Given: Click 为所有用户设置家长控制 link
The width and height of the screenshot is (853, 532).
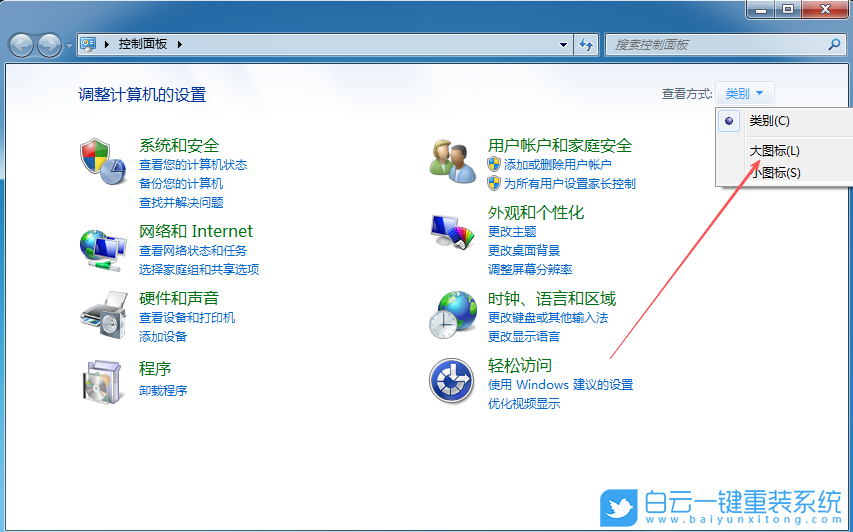Looking at the screenshot, I should [x=570, y=183].
